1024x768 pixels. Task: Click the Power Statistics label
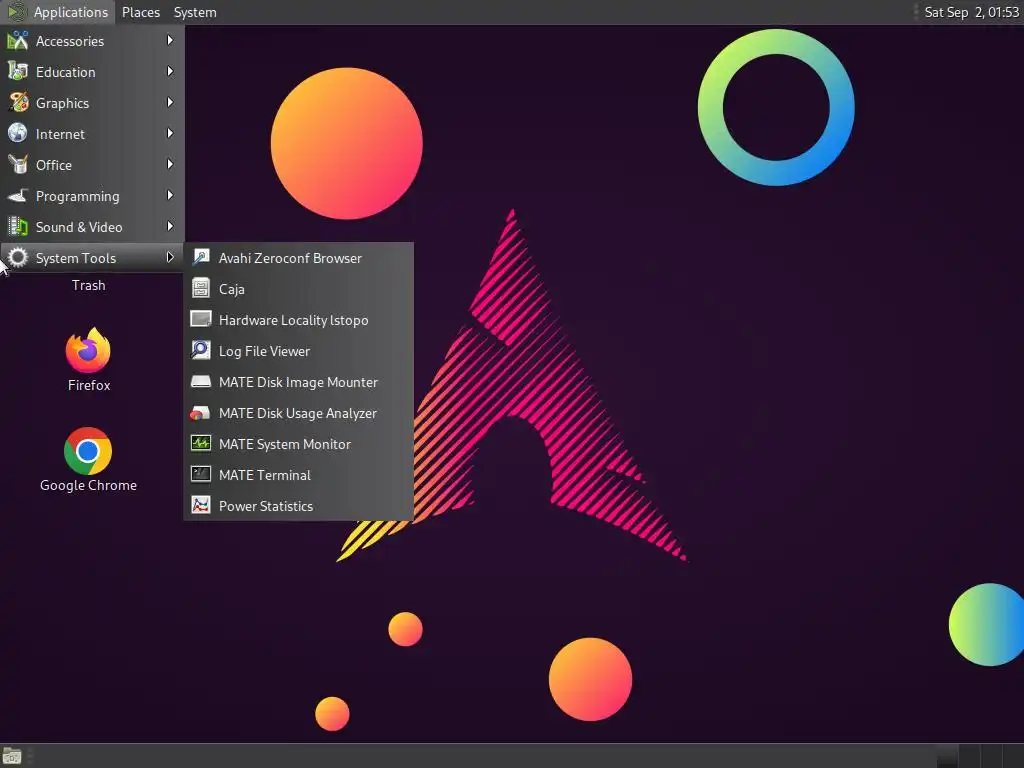pyautogui.click(x=266, y=506)
